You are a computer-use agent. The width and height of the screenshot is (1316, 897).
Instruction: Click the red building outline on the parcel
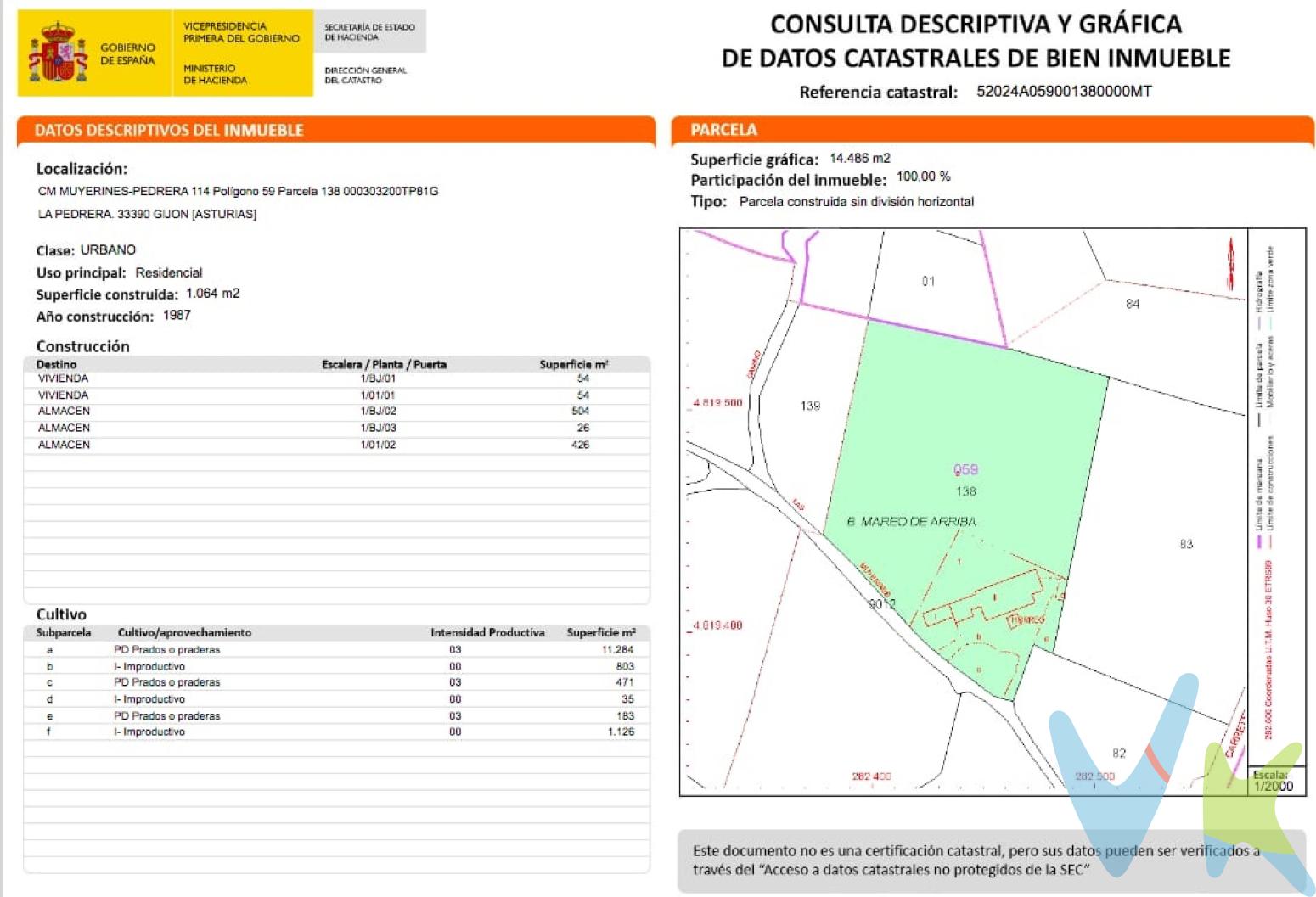[985, 604]
